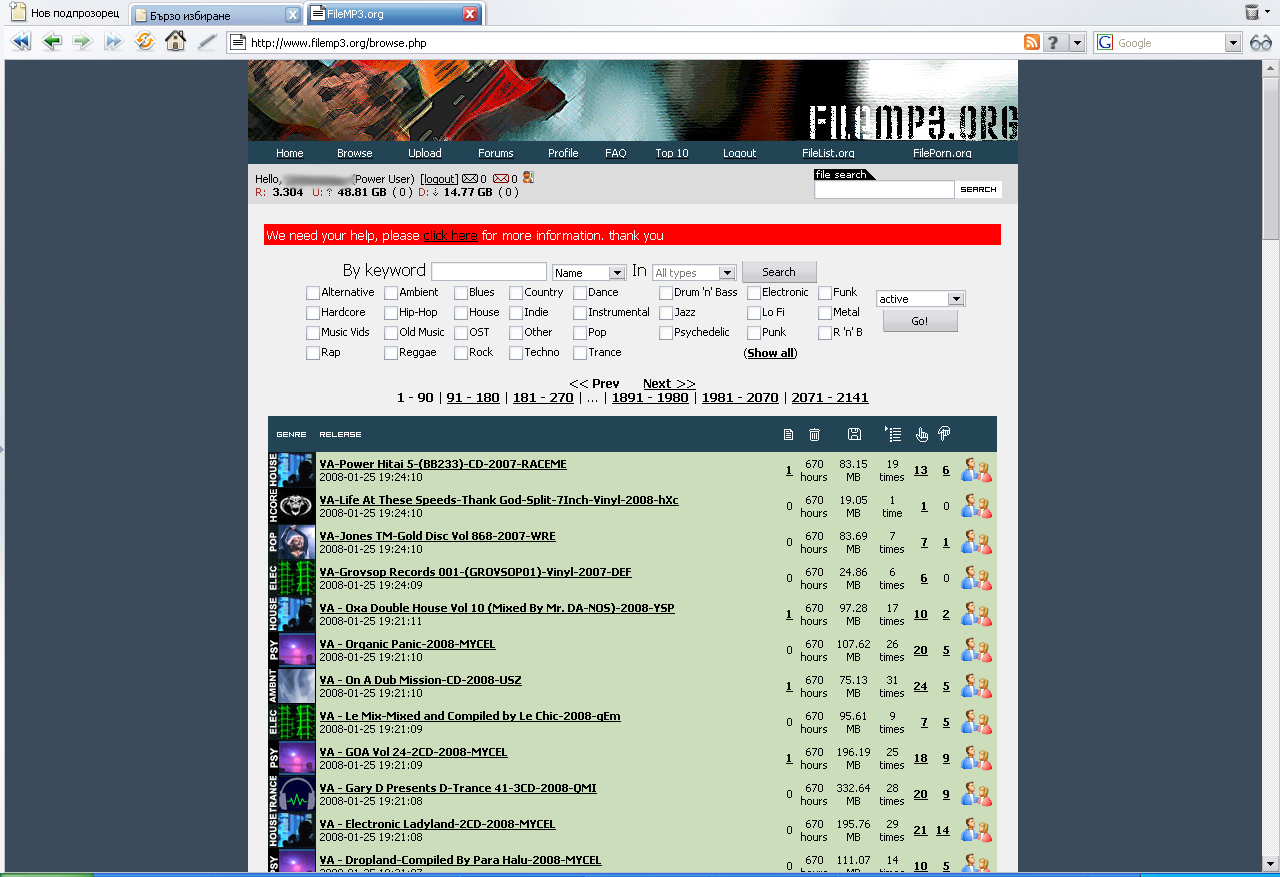Open the Profile menu item
This screenshot has height=877, width=1280.
click(563, 153)
